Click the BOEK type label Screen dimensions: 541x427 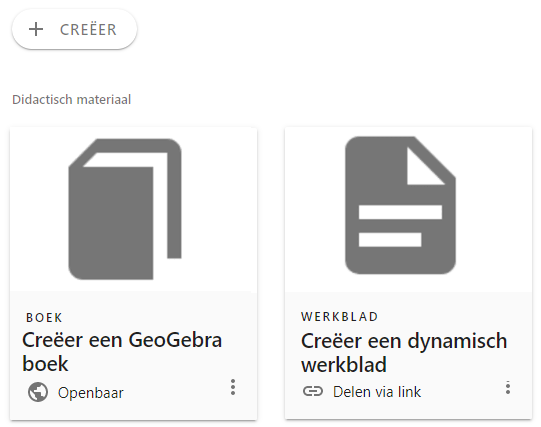[44, 318]
